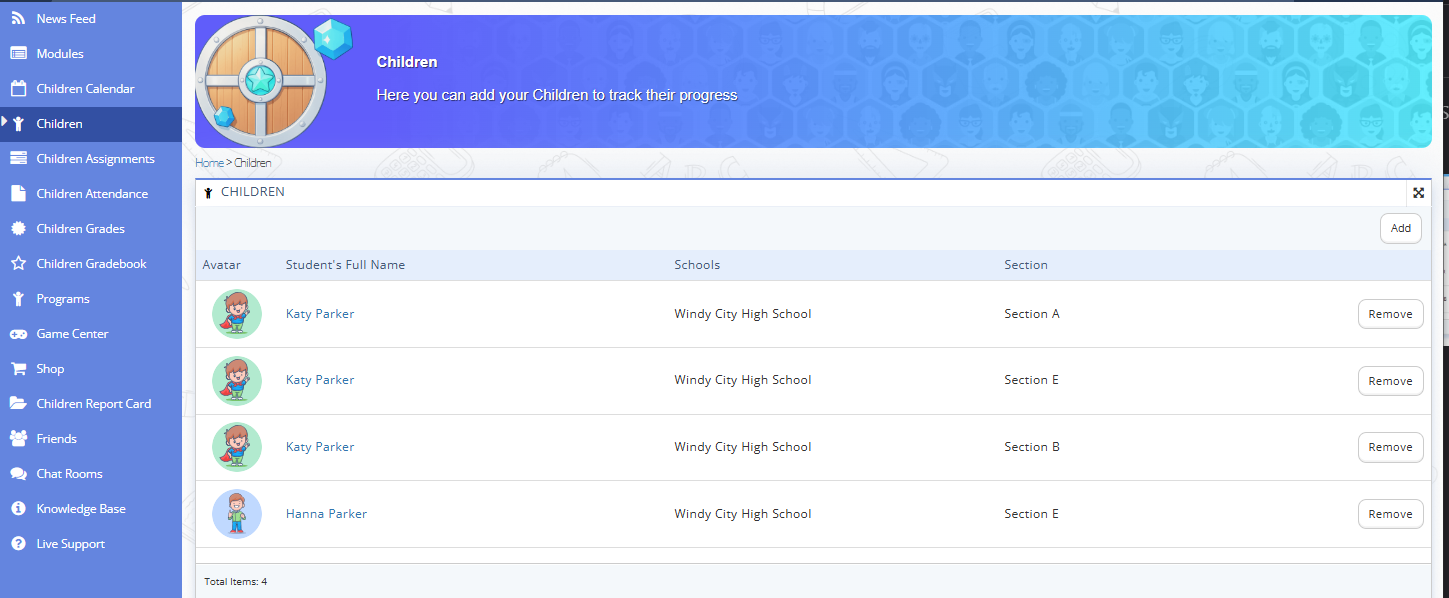
Task: Click the Knowledge Base info icon
Action: click(x=18, y=509)
